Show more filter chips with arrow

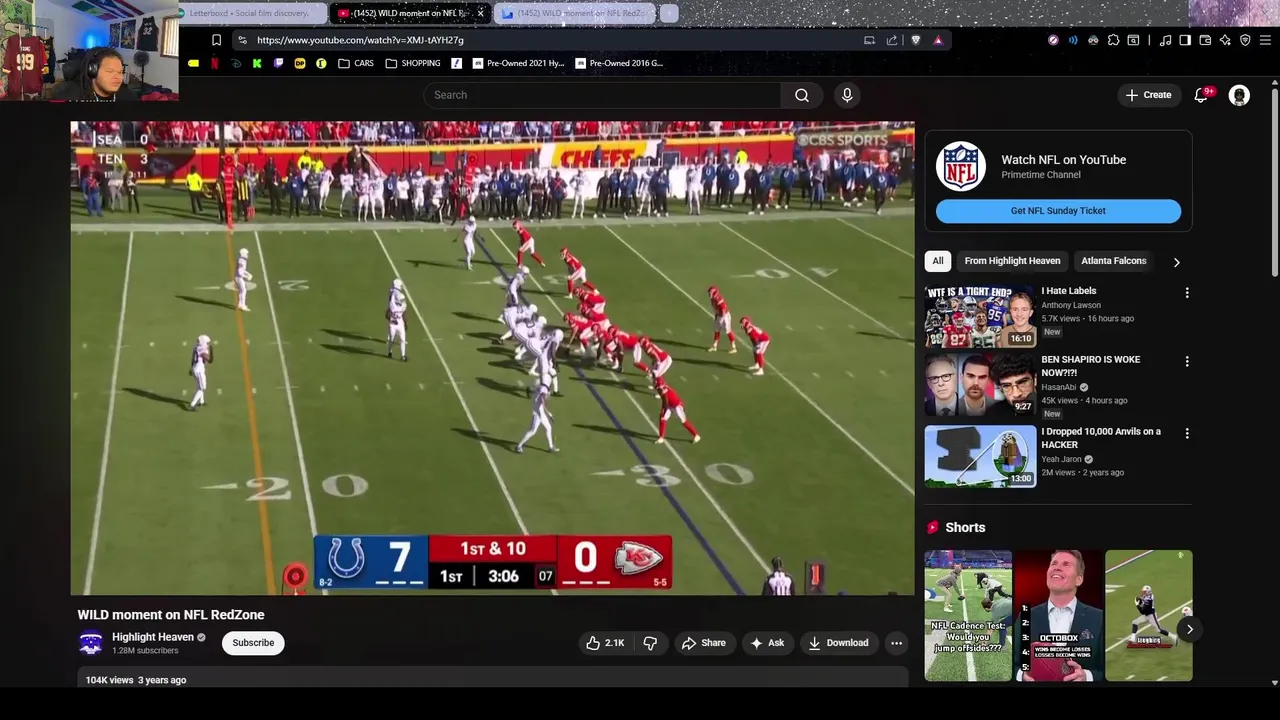(1176, 262)
